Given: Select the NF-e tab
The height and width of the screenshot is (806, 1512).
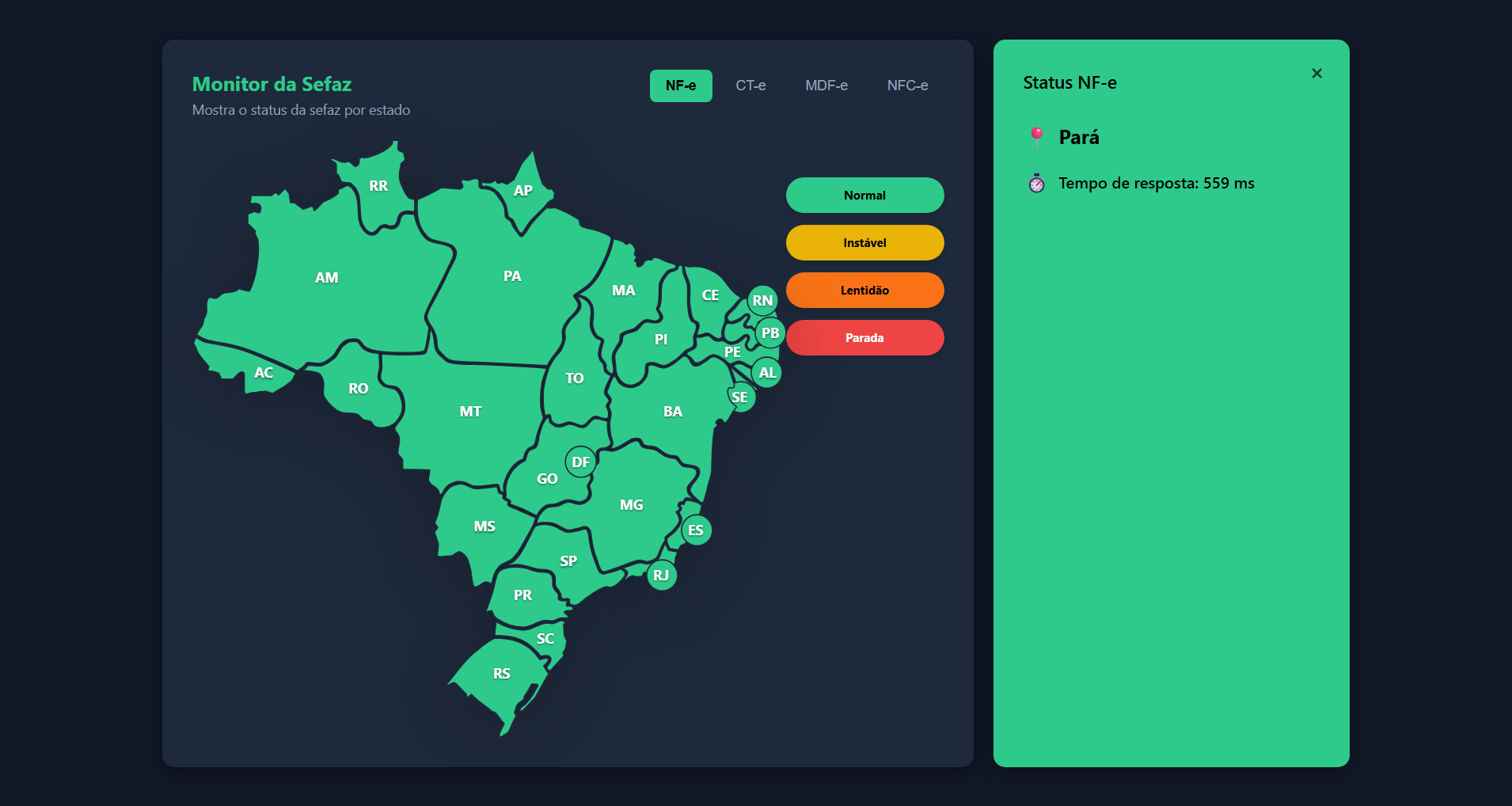Looking at the screenshot, I should coord(681,86).
